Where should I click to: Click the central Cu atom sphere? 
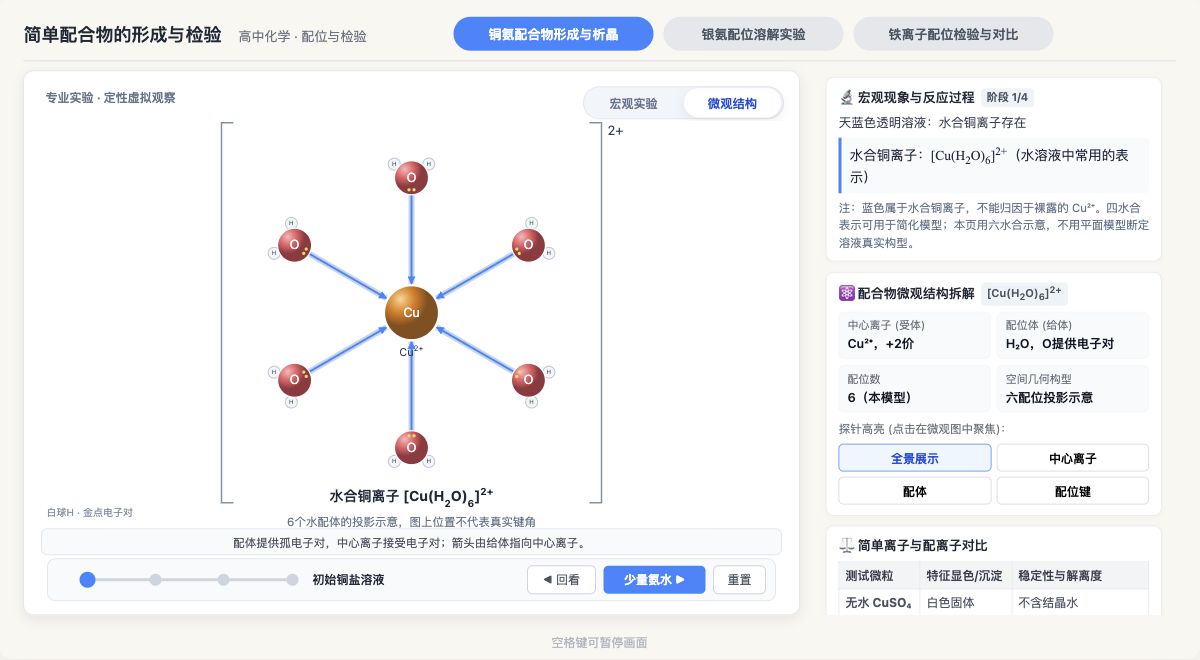411,312
